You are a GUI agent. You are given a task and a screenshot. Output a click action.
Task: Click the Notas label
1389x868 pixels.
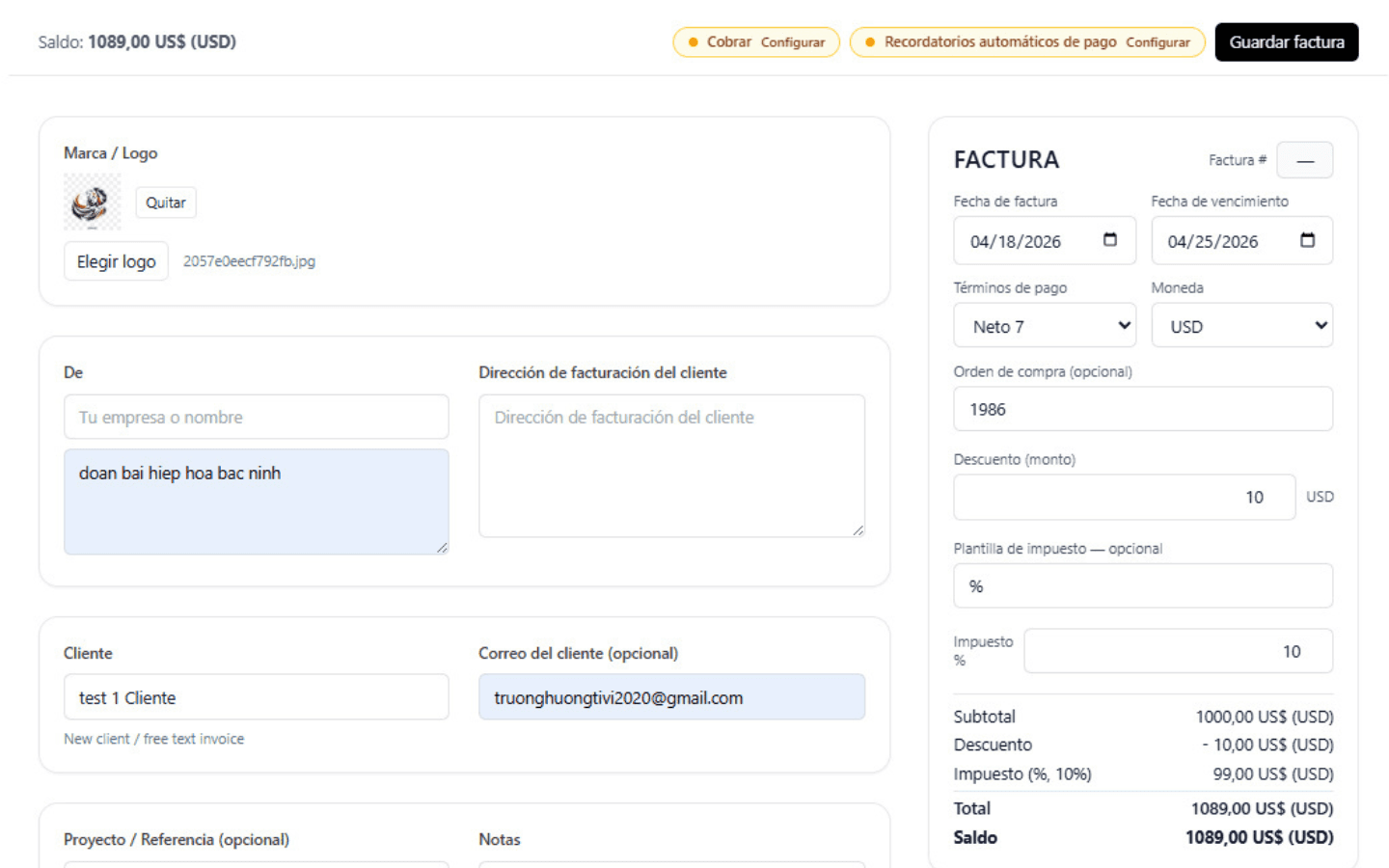[499, 839]
